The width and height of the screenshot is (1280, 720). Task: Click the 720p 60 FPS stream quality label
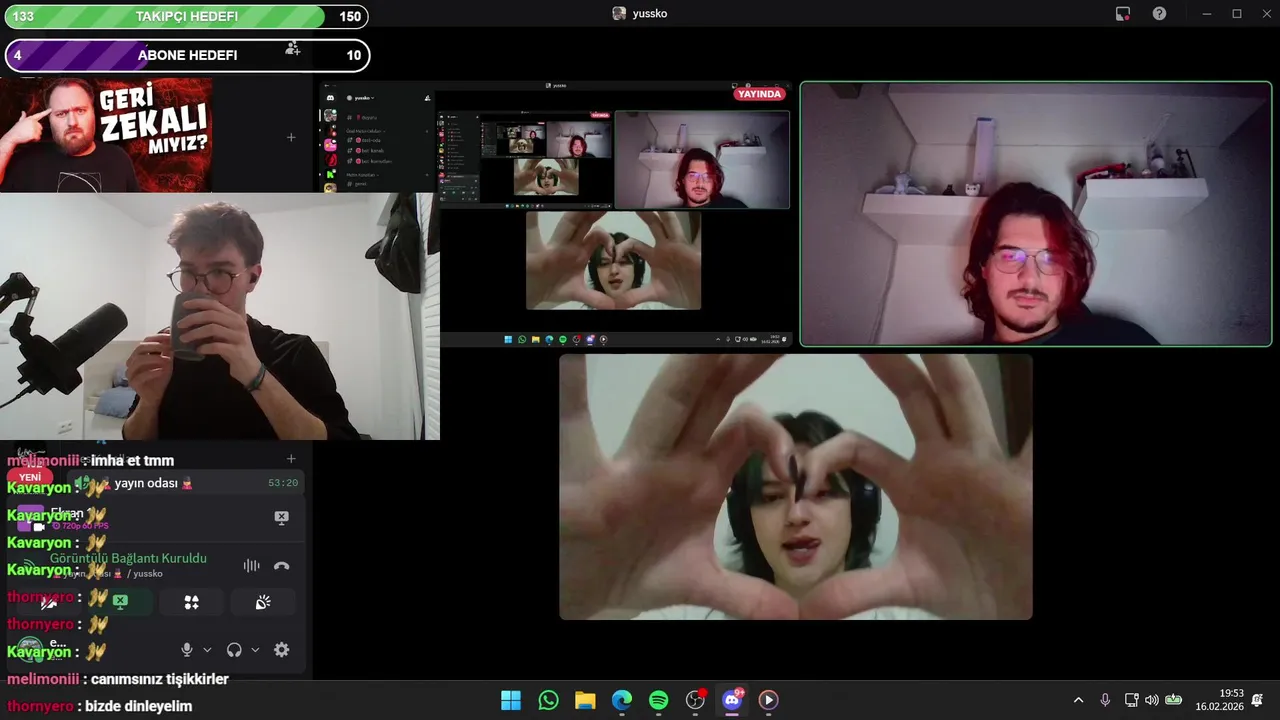(x=79, y=526)
